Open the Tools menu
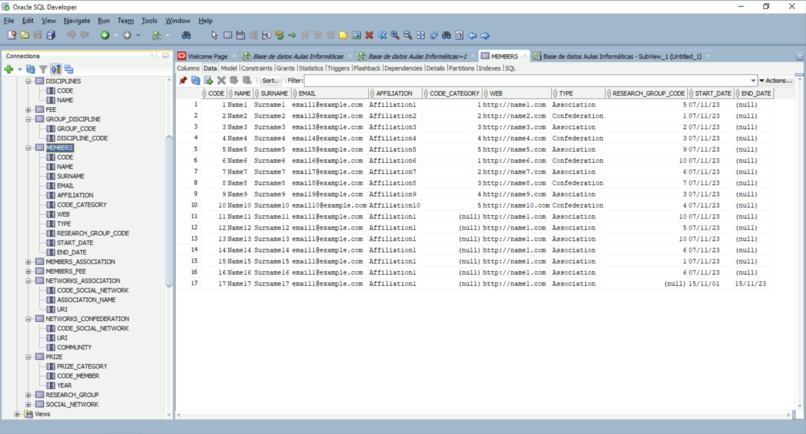This screenshot has height=434, width=806. tap(149, 21)
